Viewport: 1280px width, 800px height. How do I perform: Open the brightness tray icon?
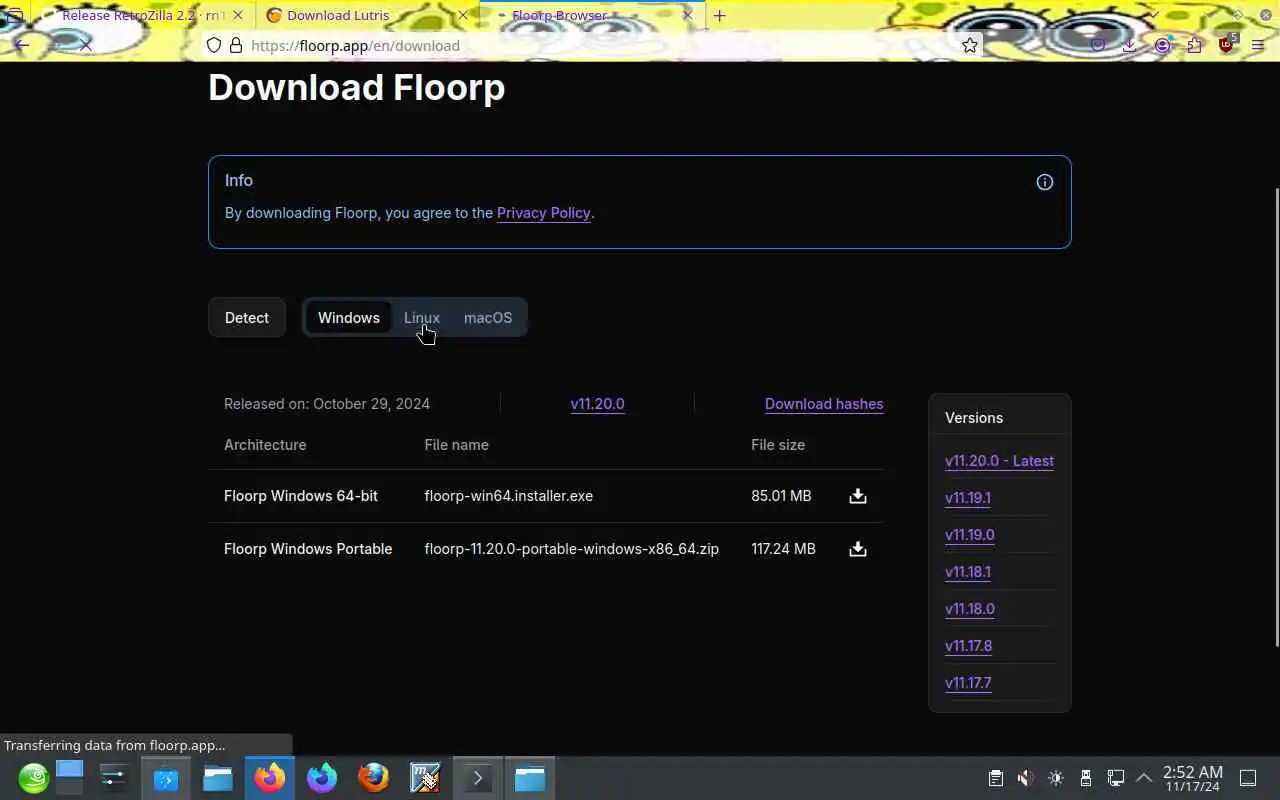coord(1055,778)
